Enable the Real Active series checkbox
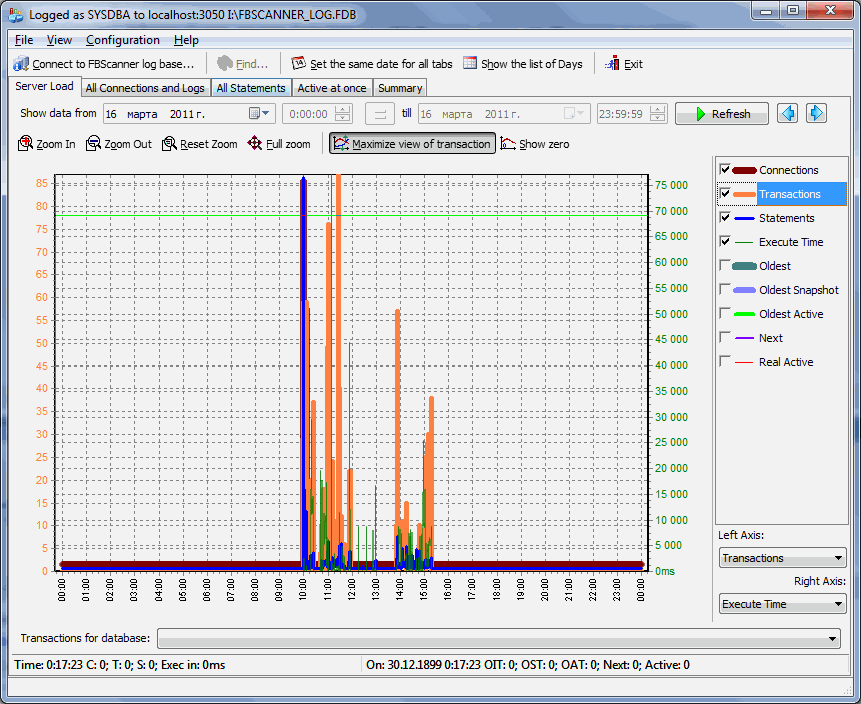Viewport: 861px width, 704px height. tap(725, 362)
